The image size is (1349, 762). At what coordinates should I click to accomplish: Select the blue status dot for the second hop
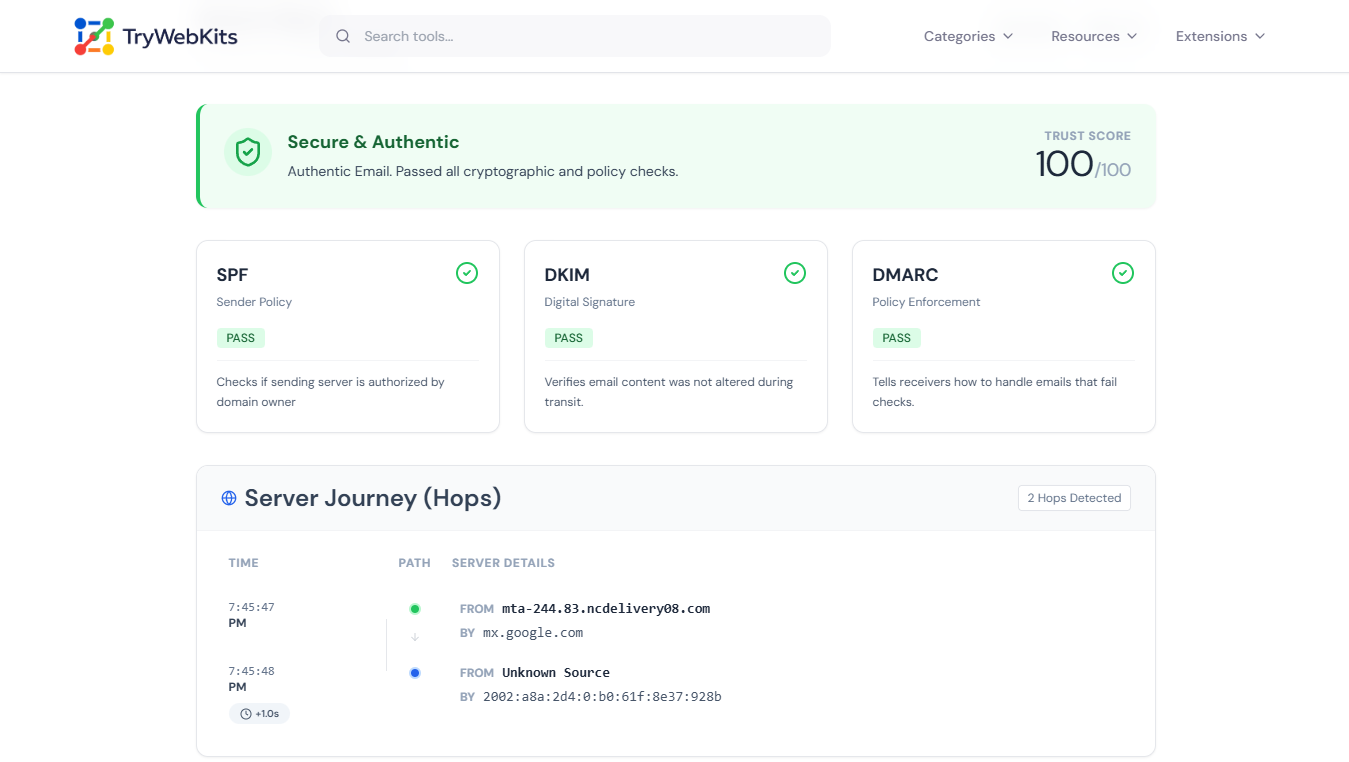click(x=415, y=672)
